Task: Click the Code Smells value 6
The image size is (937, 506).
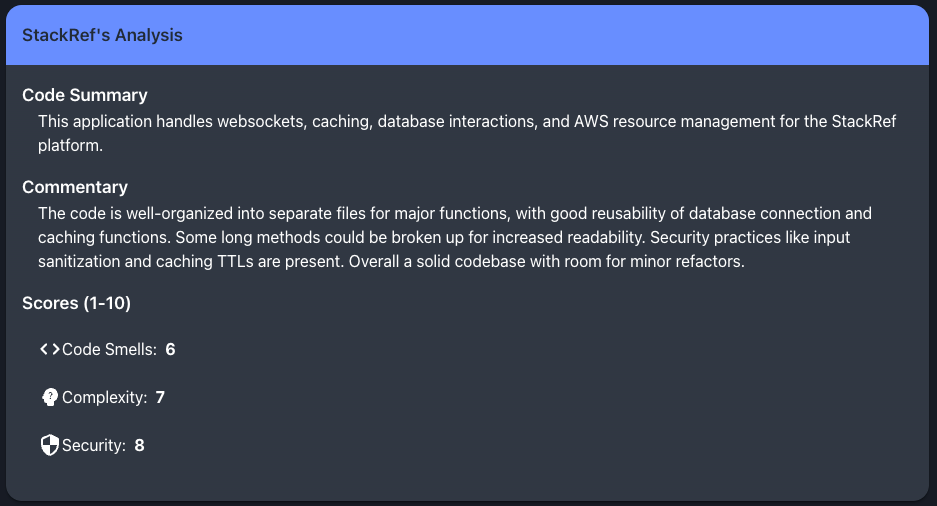Action: (170, 349)
